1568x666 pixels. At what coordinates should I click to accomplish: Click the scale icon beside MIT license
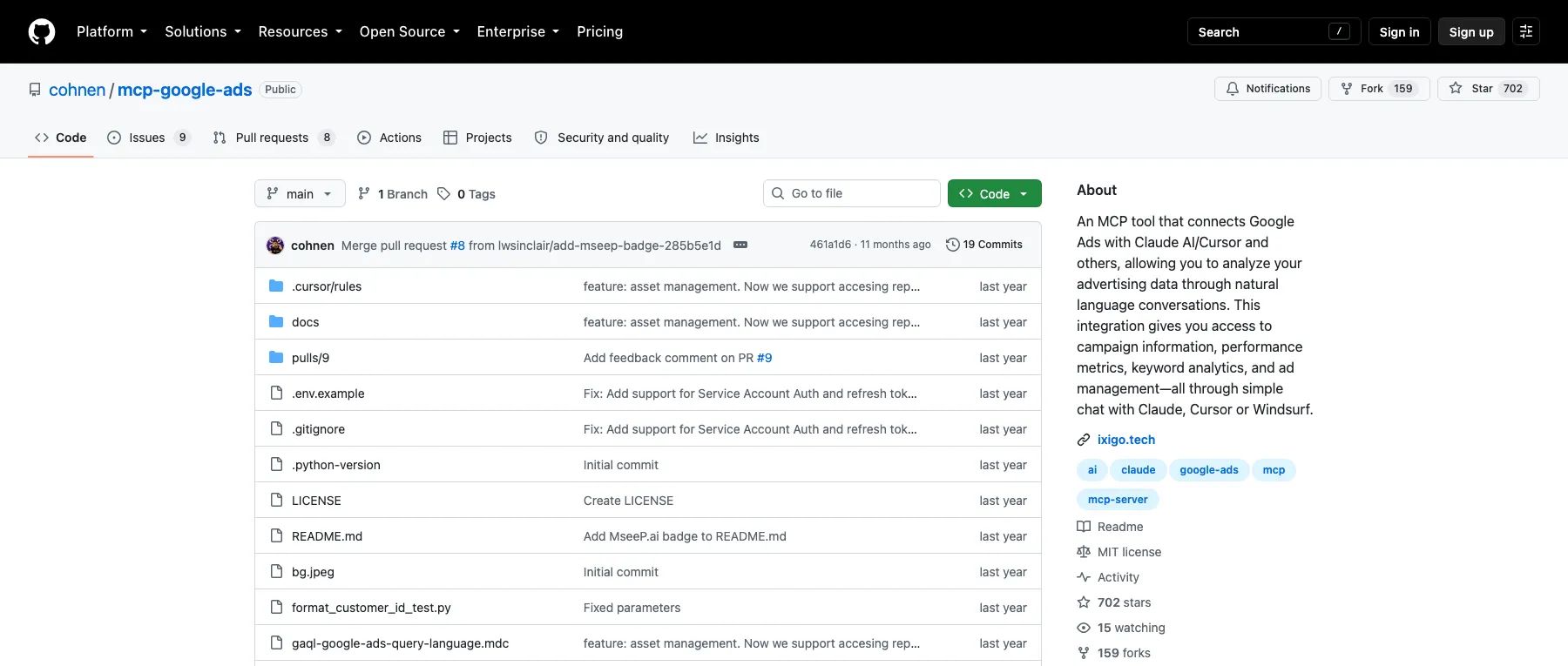(1084, 551)
